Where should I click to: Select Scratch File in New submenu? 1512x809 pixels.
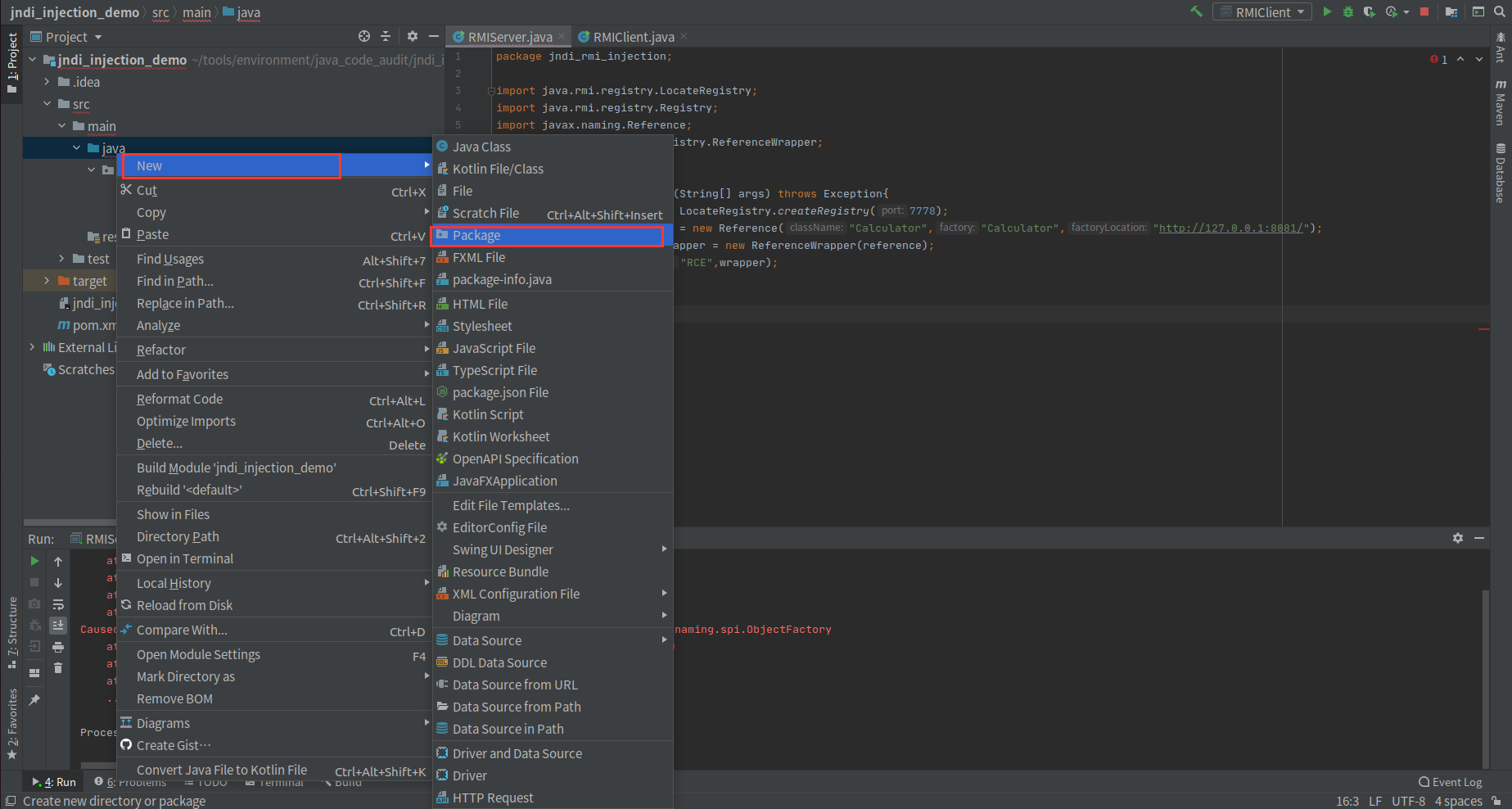tap(553, 213)
